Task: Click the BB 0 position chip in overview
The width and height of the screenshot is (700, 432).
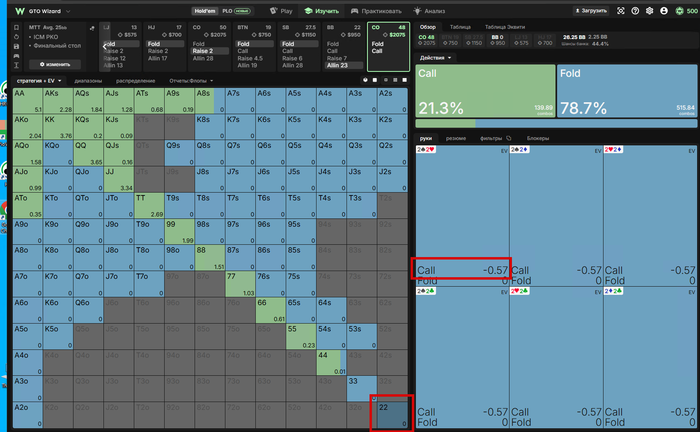Action: coord(497,40)
